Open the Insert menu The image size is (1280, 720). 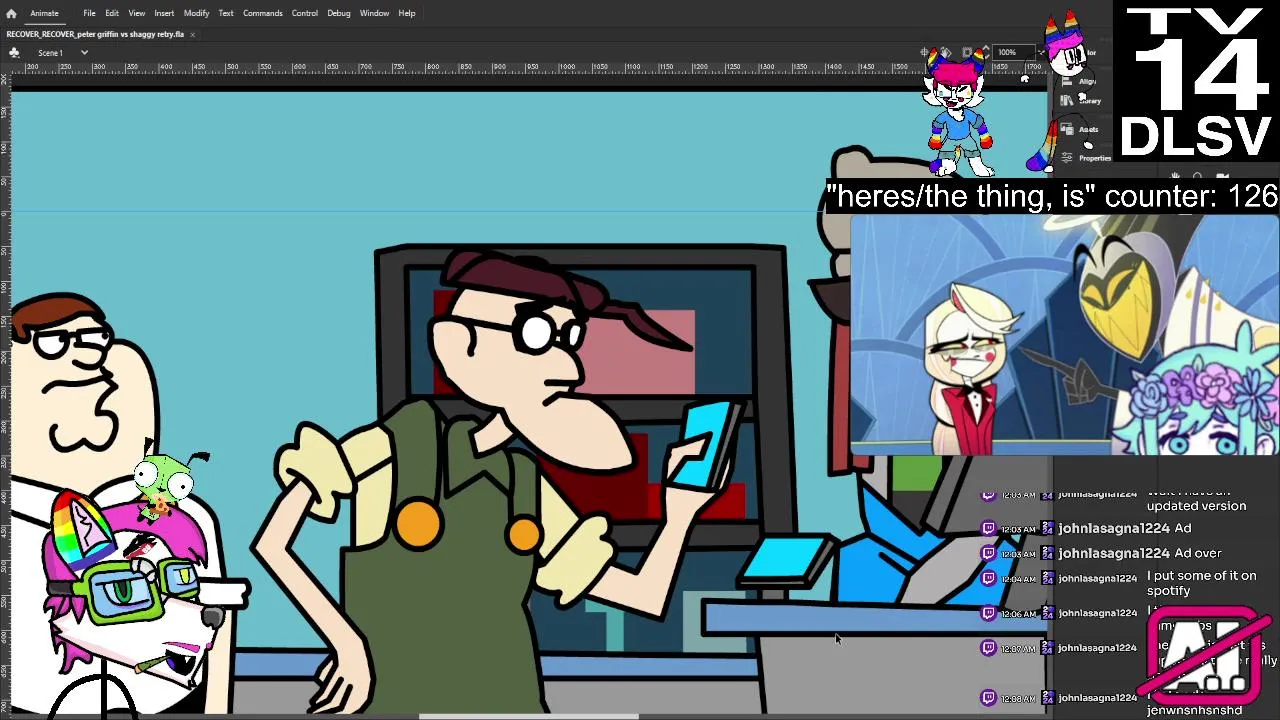pos(164,13)
